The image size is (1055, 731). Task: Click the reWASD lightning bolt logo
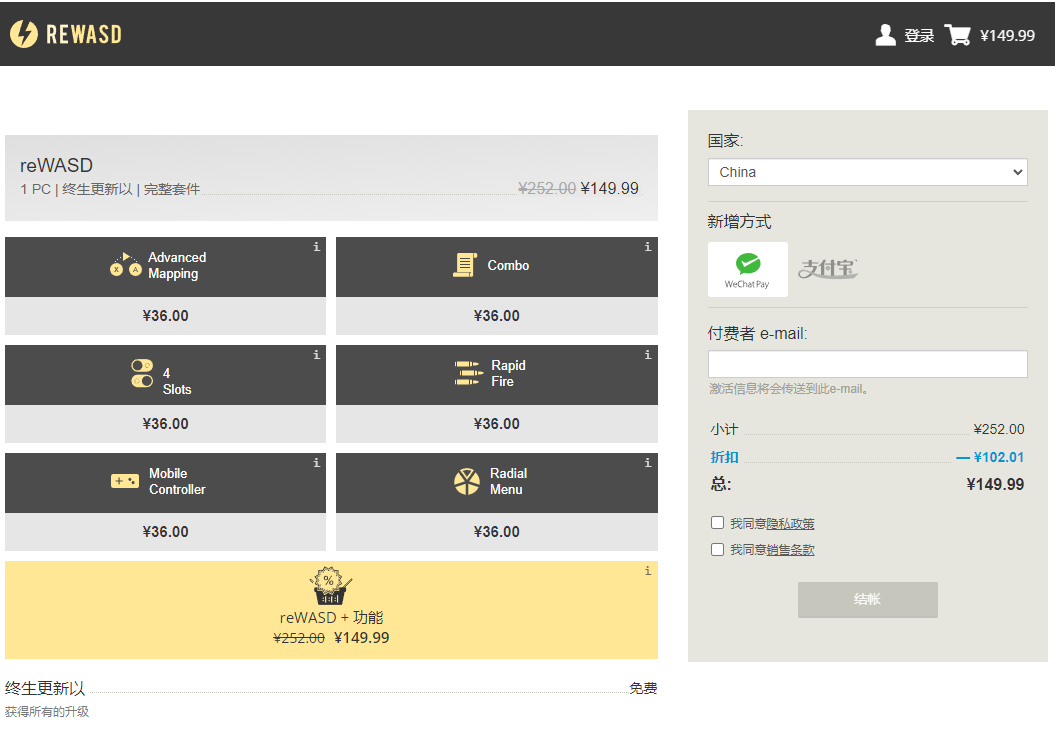click(24, 34)
